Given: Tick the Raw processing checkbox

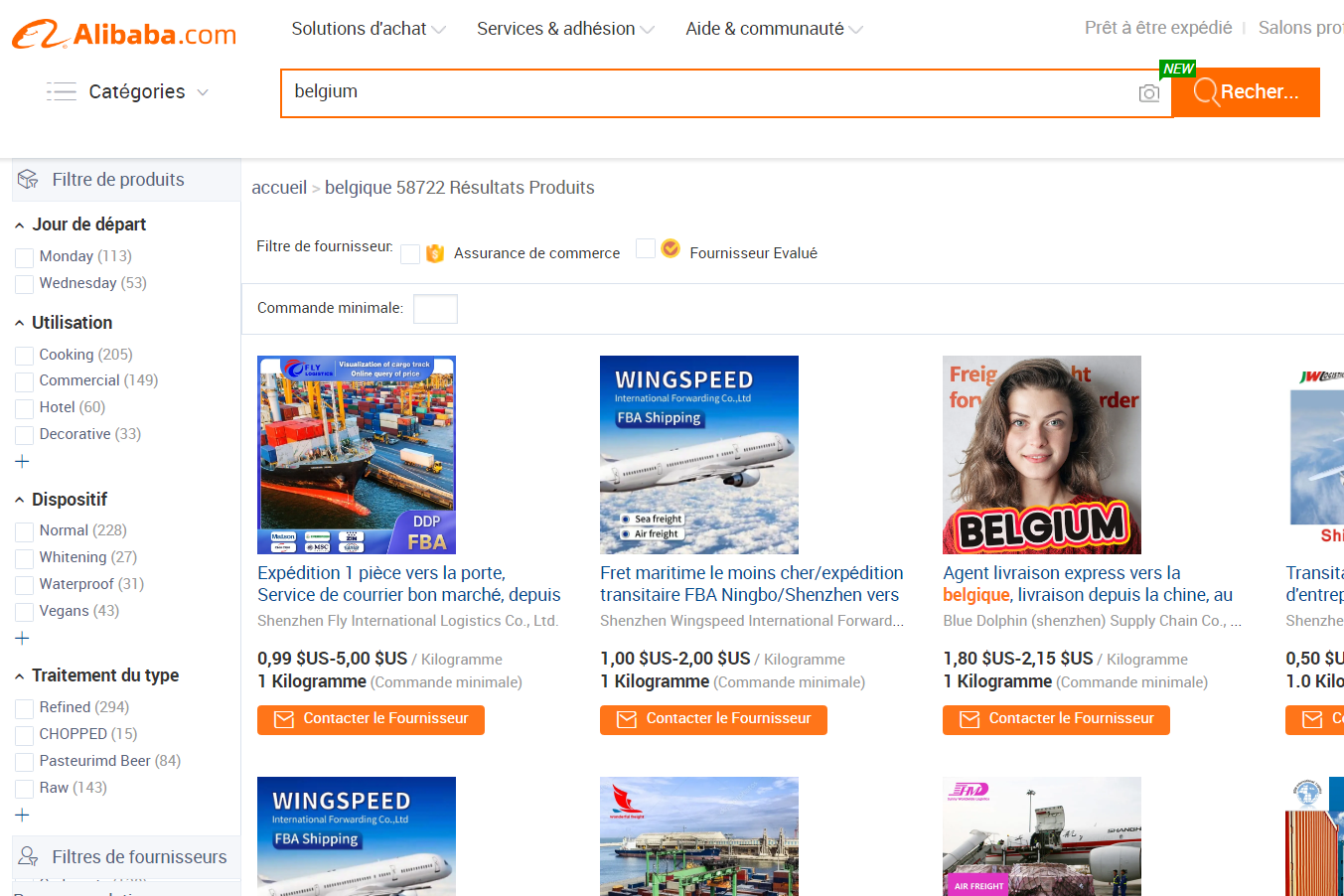Looking at the screenshot, I should [25, 789].
